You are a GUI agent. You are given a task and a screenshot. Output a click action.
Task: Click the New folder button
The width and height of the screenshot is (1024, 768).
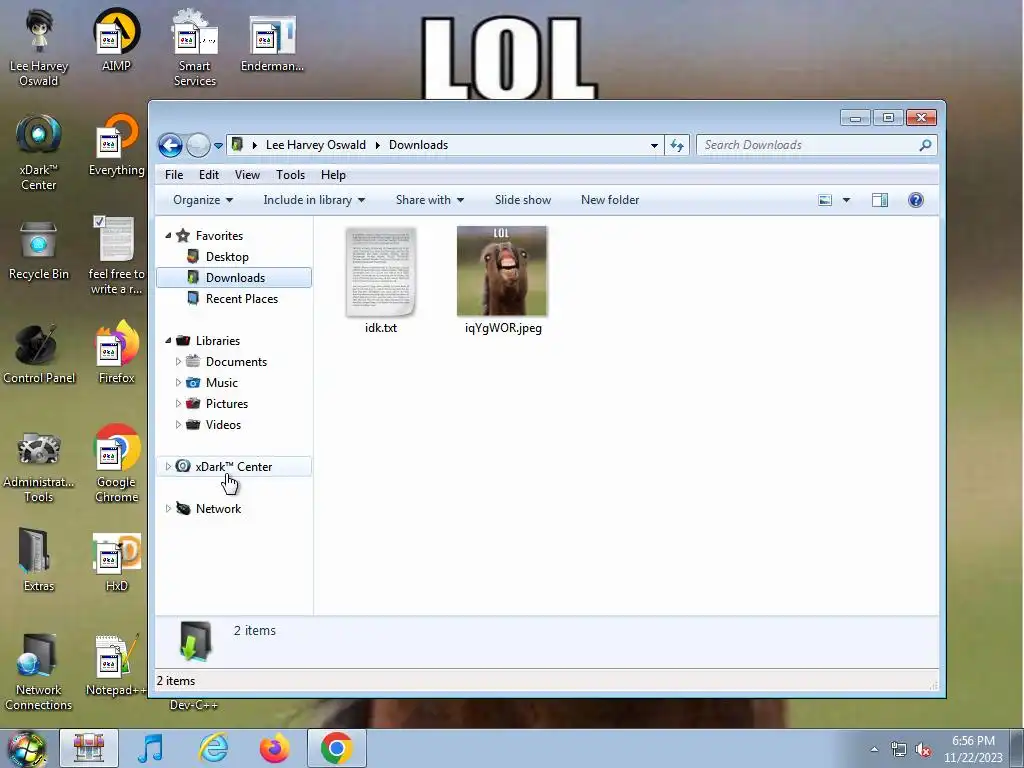click(610, 200)
